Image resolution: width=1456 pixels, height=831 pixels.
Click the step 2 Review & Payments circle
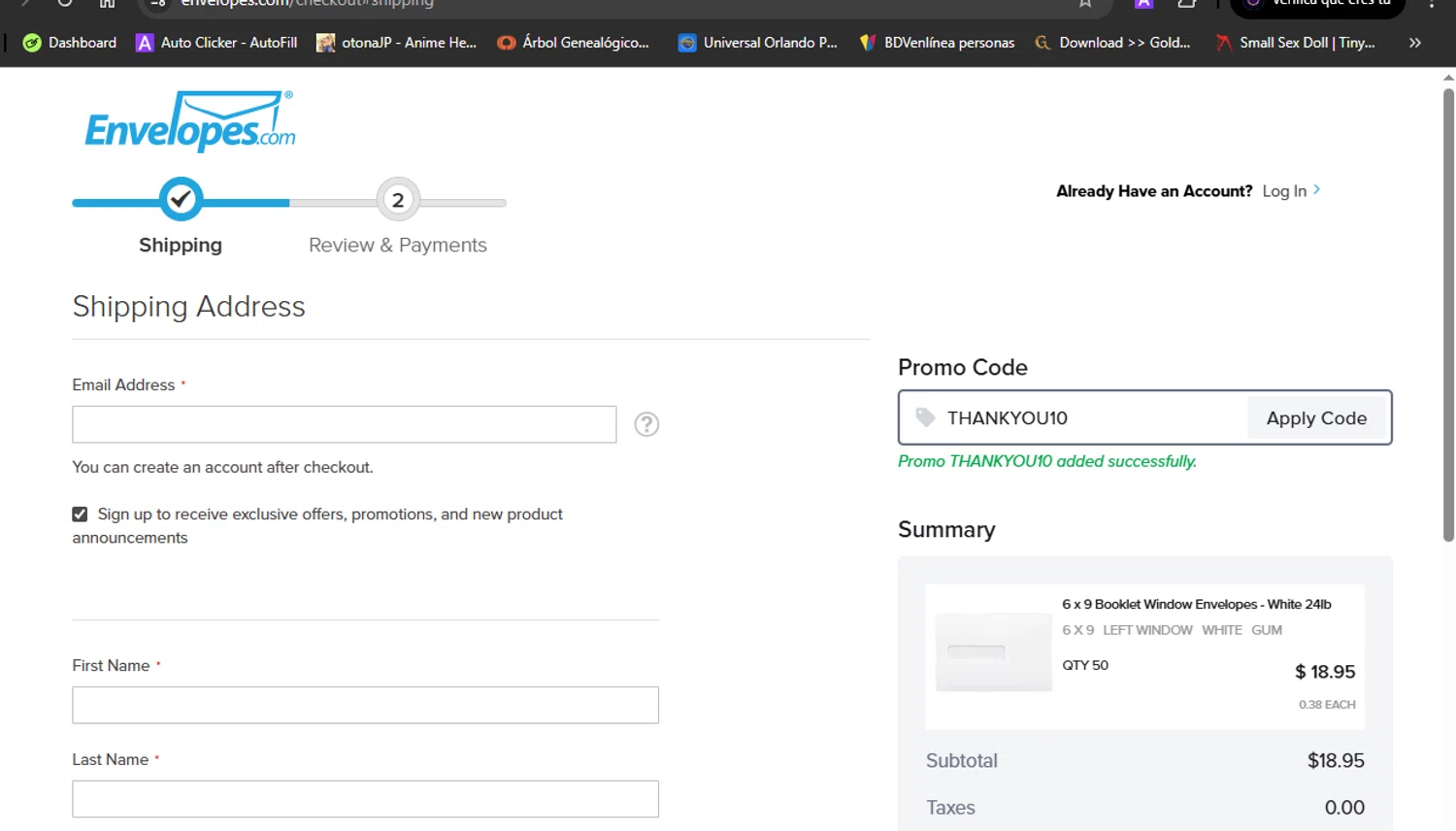point(398,200)
